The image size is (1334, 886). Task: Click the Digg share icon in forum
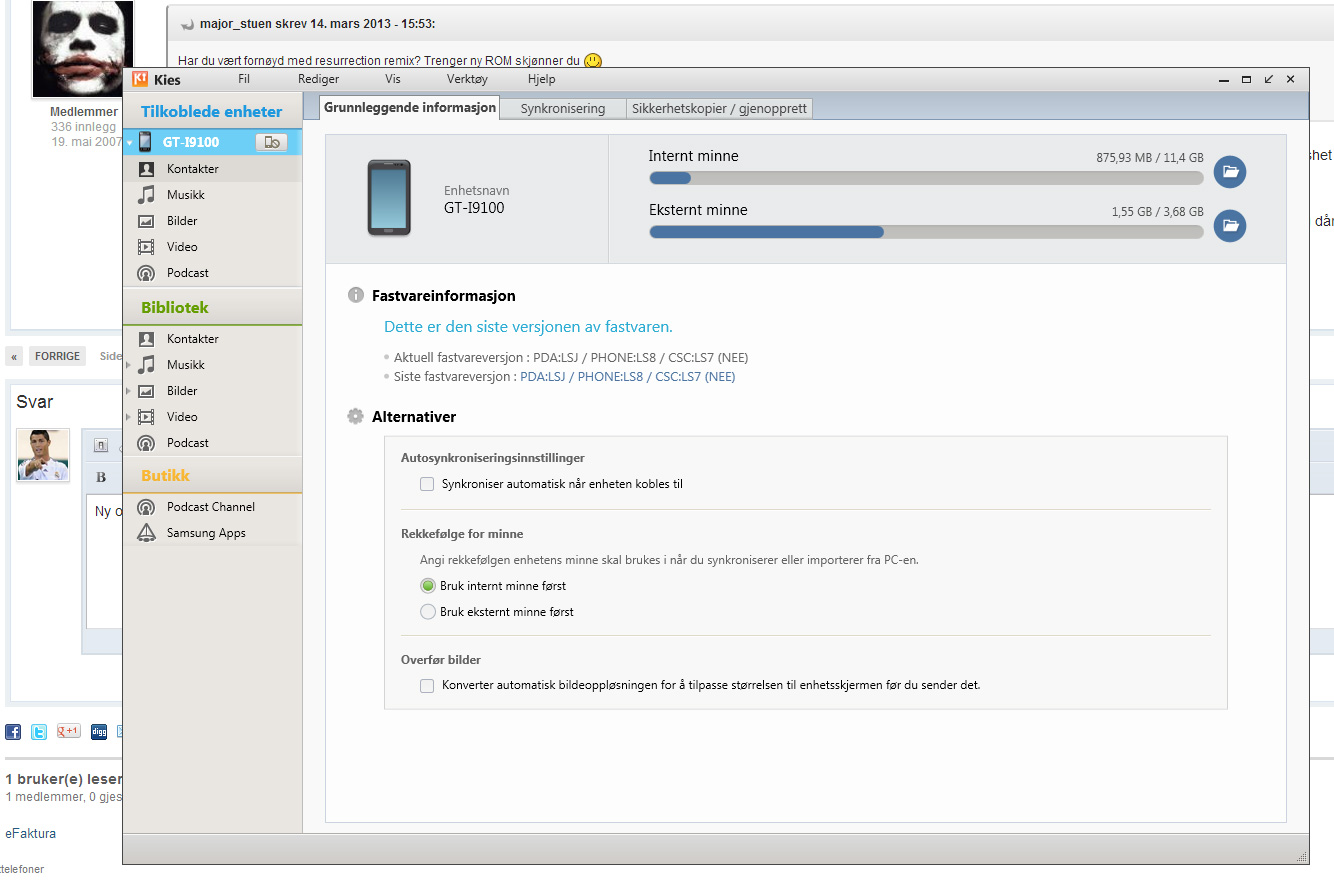99,732
